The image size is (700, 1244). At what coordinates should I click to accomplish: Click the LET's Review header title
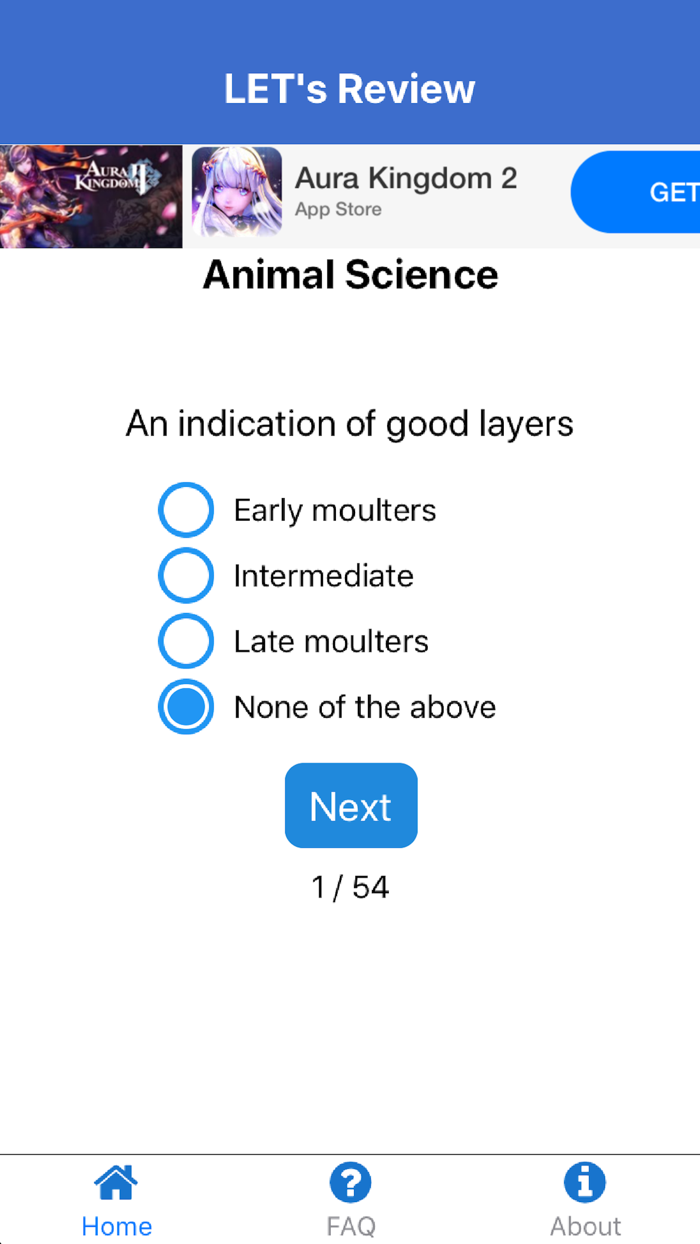coord(350,88)
